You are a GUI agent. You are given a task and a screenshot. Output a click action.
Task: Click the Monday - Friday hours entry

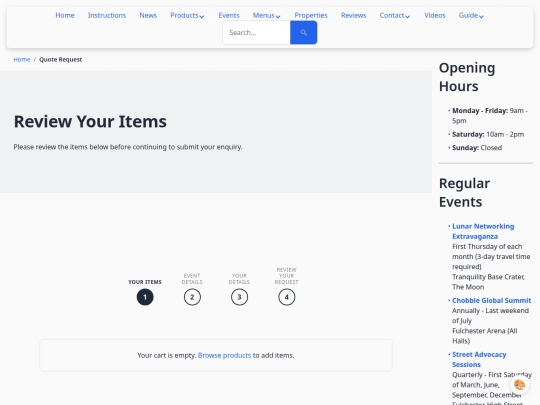click(x=490, y=116)
